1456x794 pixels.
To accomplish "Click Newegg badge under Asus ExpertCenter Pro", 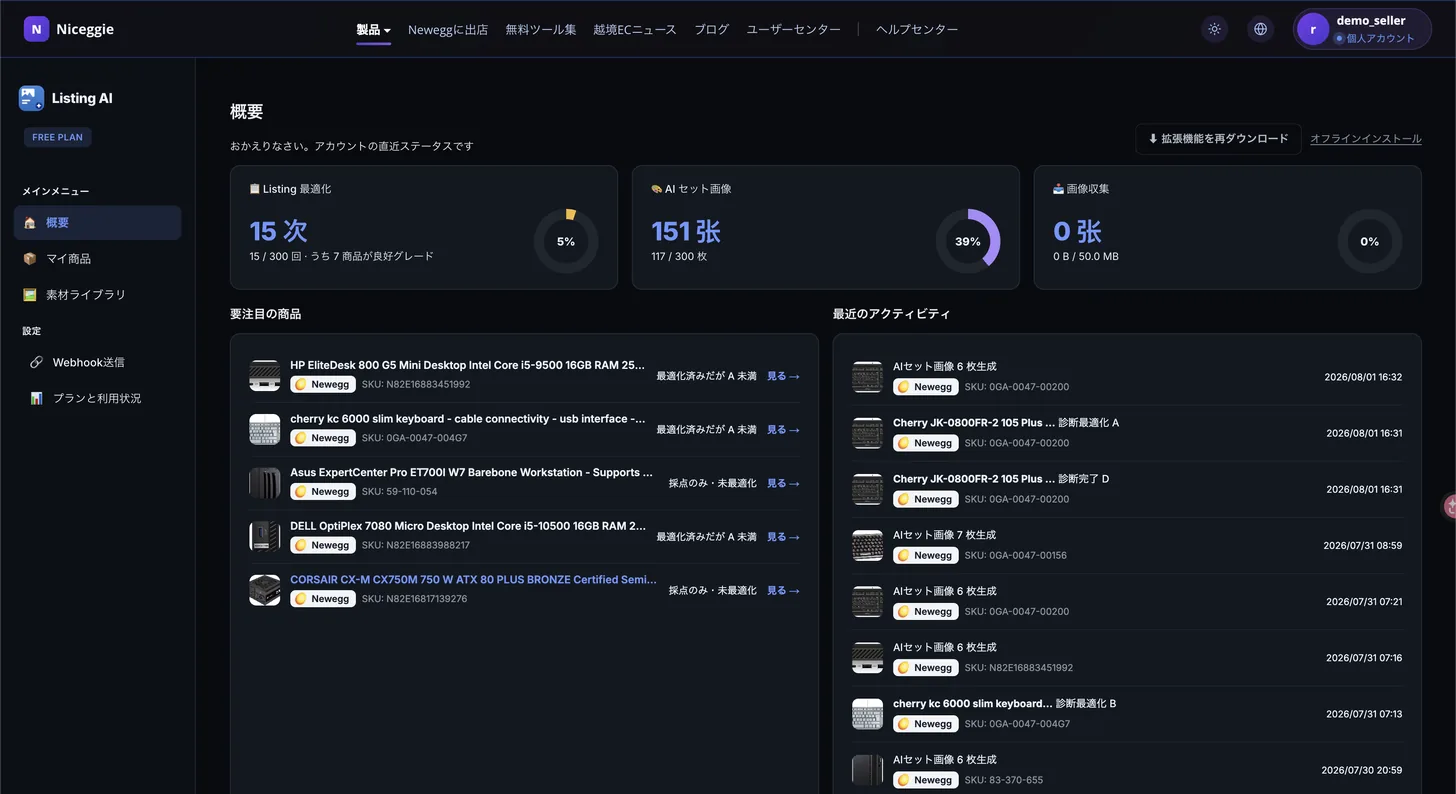I will 323,492.
